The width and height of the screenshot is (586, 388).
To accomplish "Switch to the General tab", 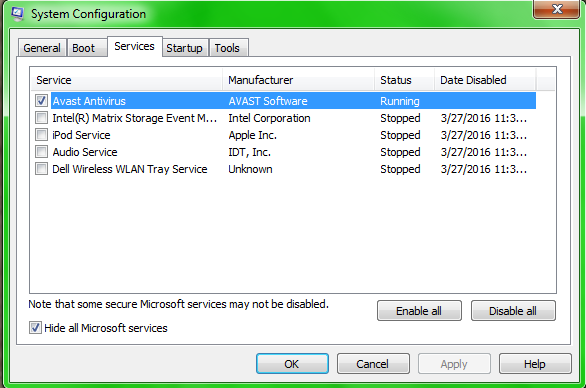I will tap(42, 48).
